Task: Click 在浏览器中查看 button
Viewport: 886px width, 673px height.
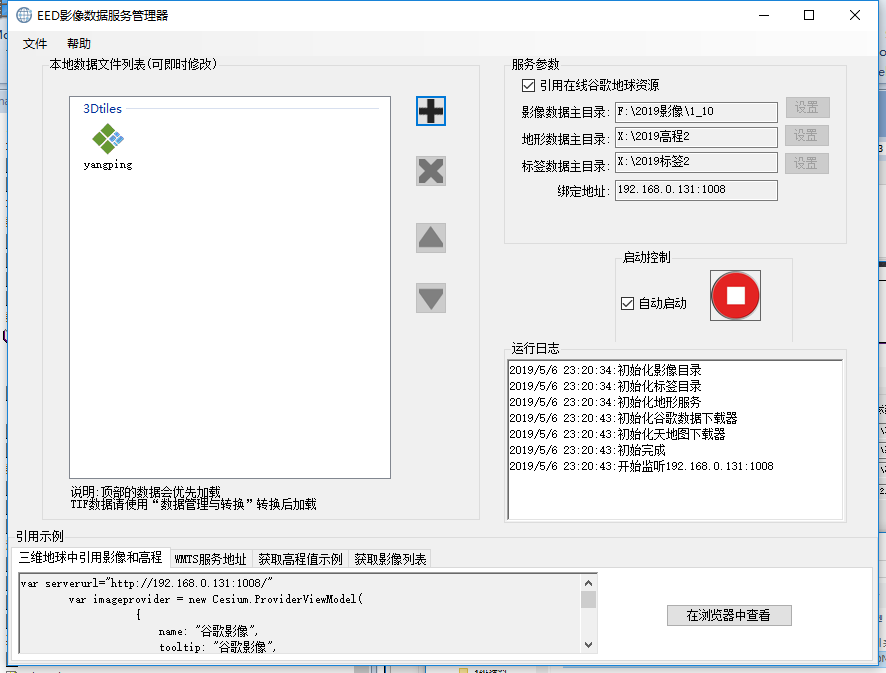Action: tap(728, 616)
